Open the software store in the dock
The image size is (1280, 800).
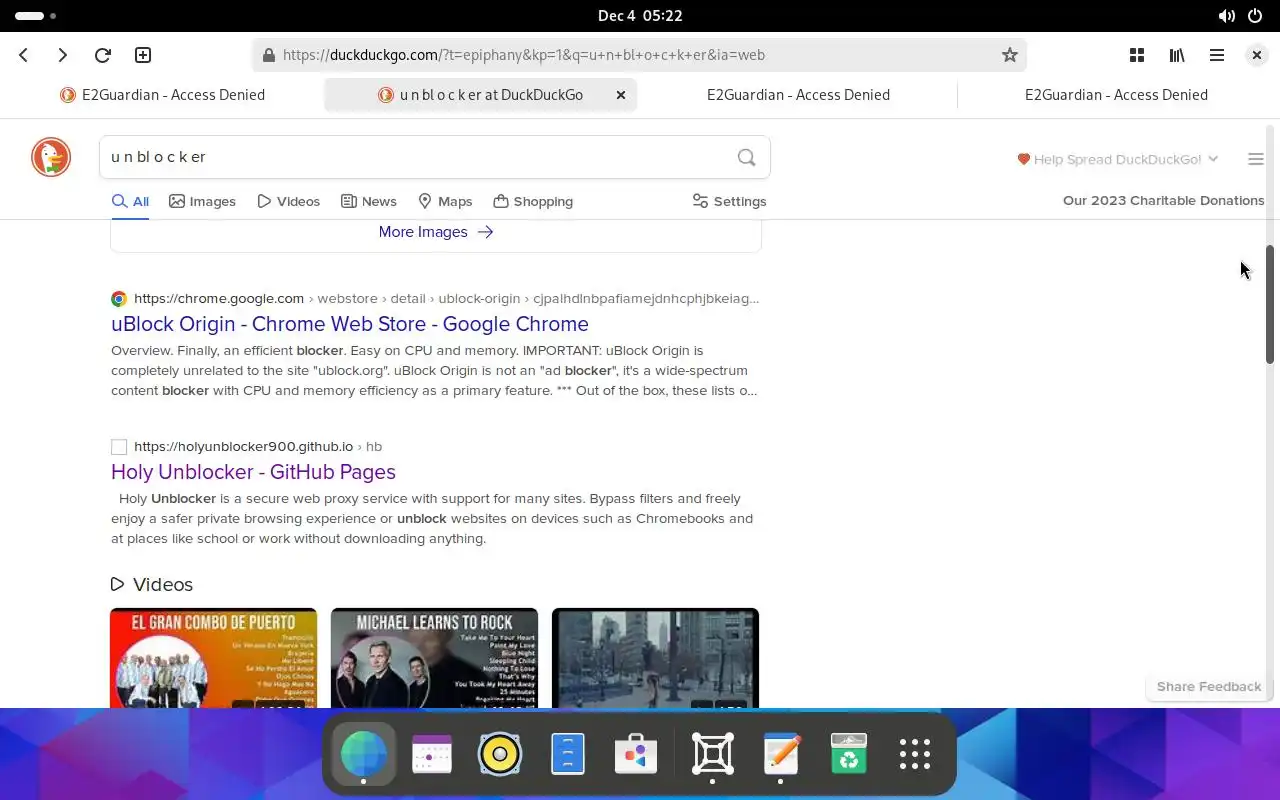pyautogui.click(x=636, y=754)
